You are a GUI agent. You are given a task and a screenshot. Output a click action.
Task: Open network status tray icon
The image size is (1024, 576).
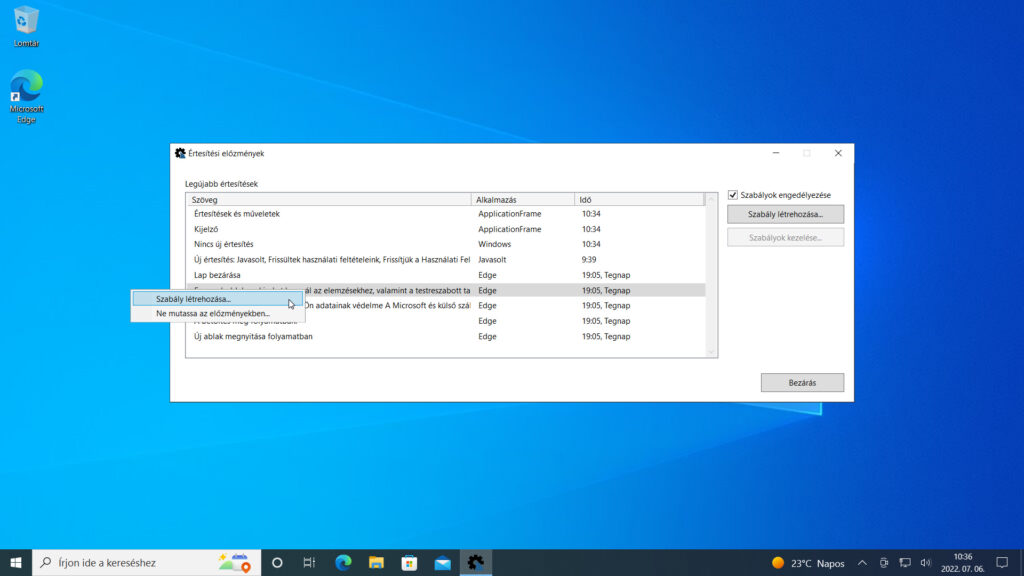(x=904, y=563)
